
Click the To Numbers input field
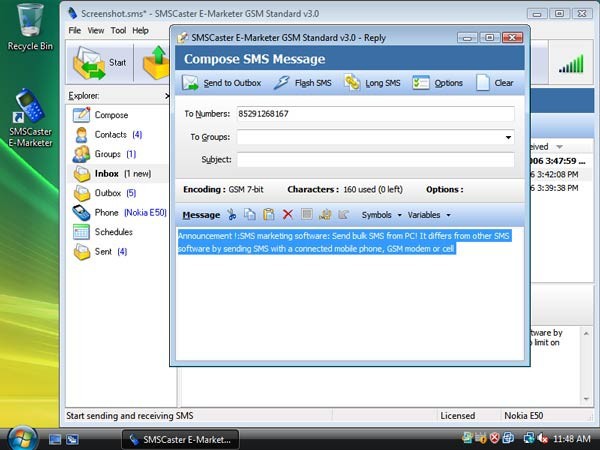[x=375, y=114]
